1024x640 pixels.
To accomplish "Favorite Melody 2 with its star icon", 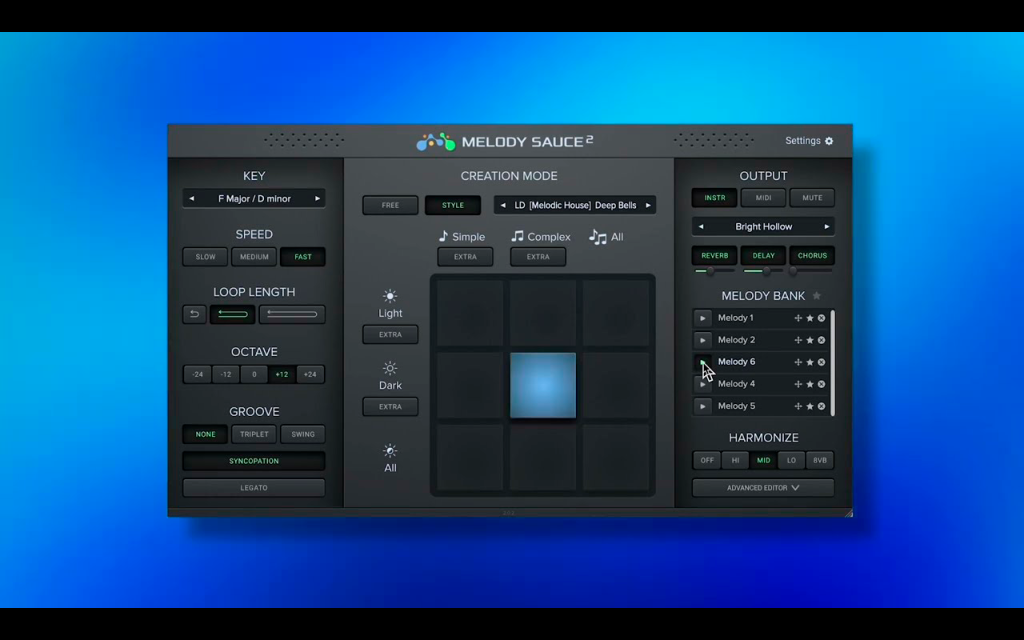I will click(810, 340).
